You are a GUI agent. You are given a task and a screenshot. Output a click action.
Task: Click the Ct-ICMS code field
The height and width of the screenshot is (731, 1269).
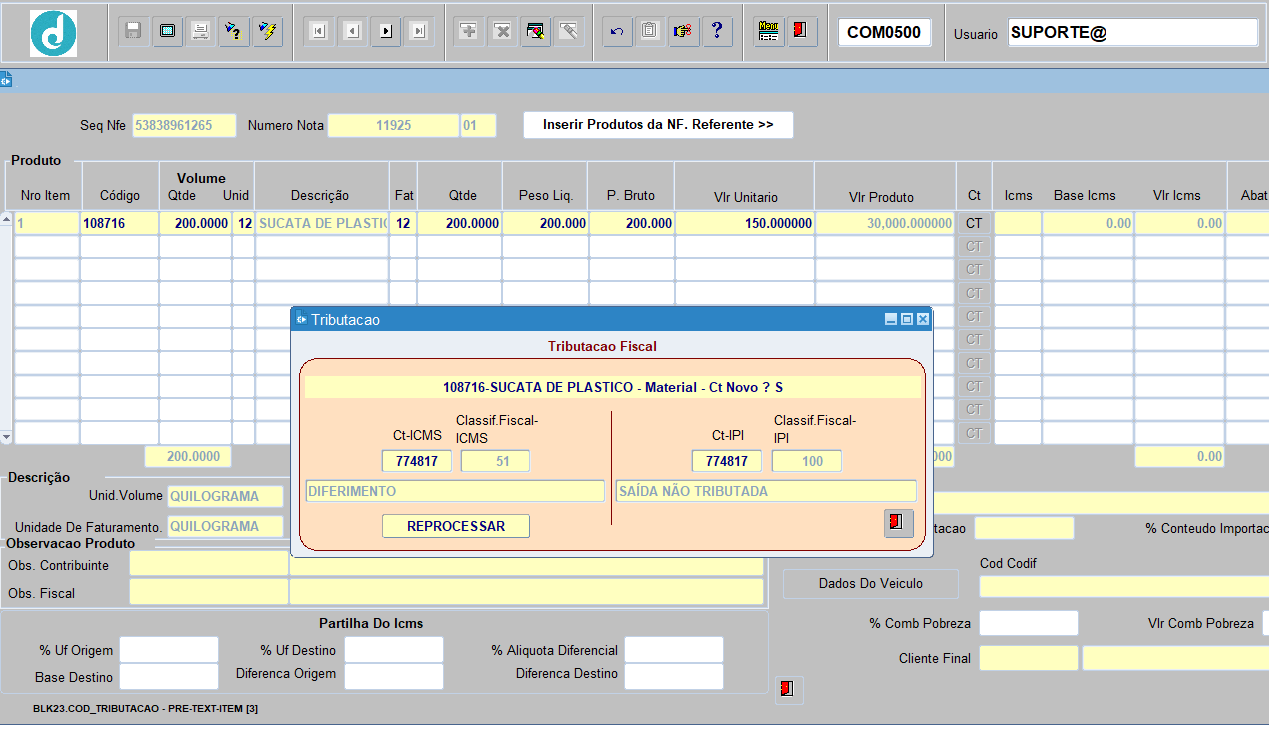coord(416,461)
